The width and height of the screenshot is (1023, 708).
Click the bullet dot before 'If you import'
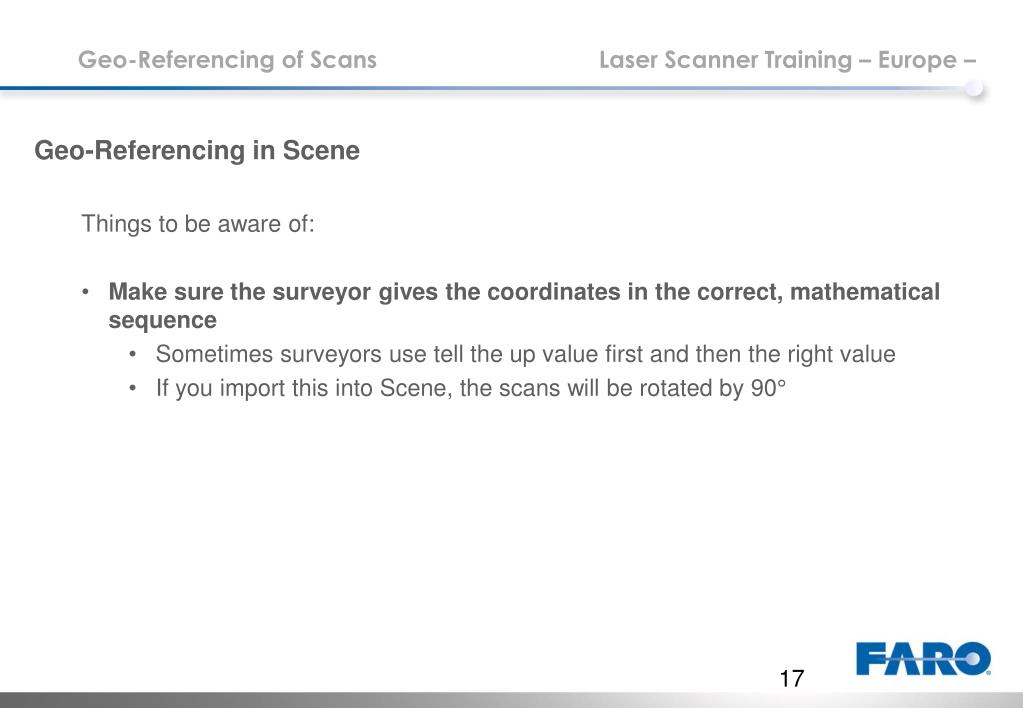pyautogui.click(x=132, y=388)
